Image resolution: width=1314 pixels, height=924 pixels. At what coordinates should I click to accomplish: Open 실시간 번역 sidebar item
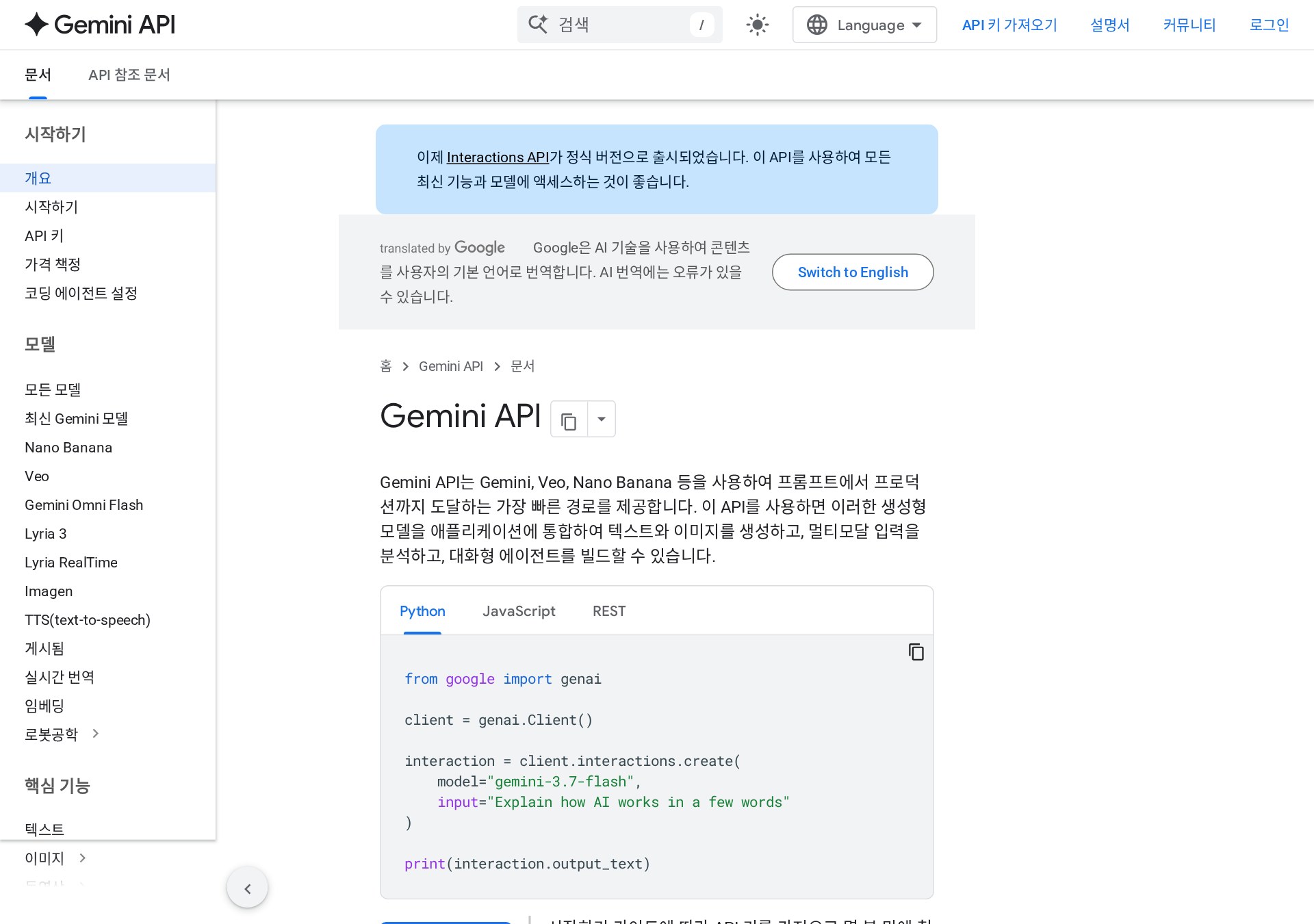point(60,677)
